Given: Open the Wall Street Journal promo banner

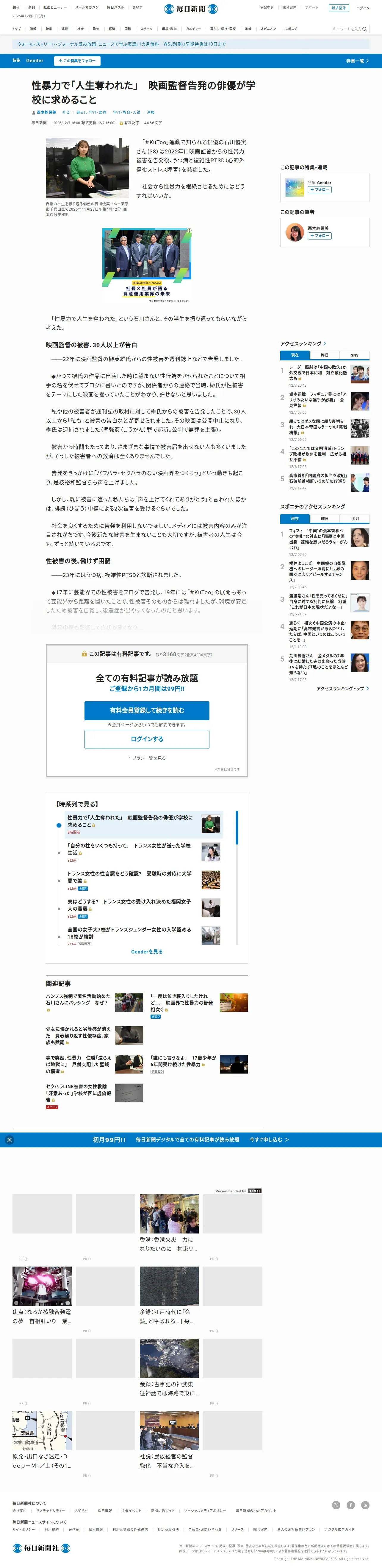Looking at the screenshot, I should click(191, 44).
